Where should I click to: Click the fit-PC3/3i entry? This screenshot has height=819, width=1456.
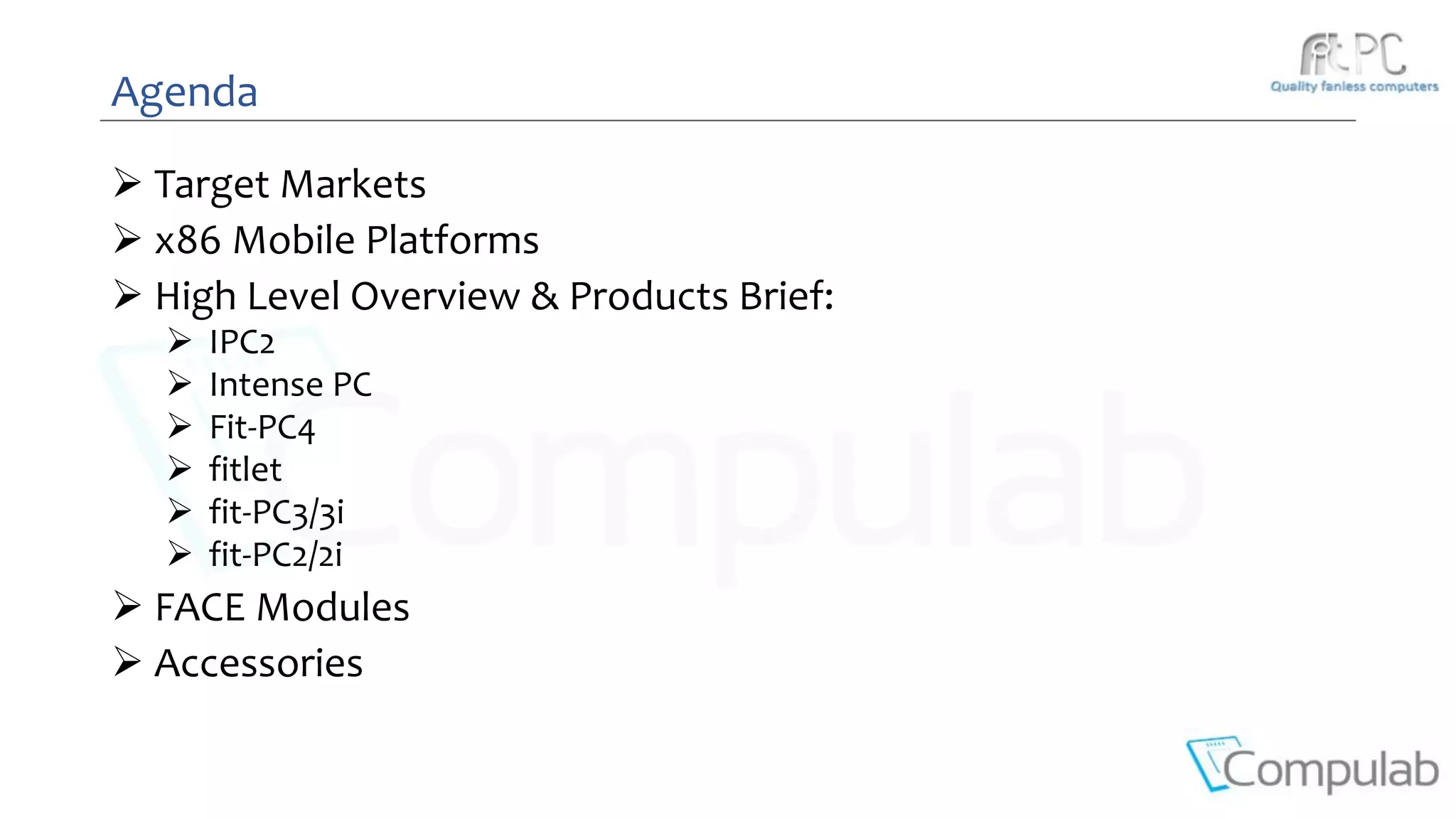(x=277, y=512)
